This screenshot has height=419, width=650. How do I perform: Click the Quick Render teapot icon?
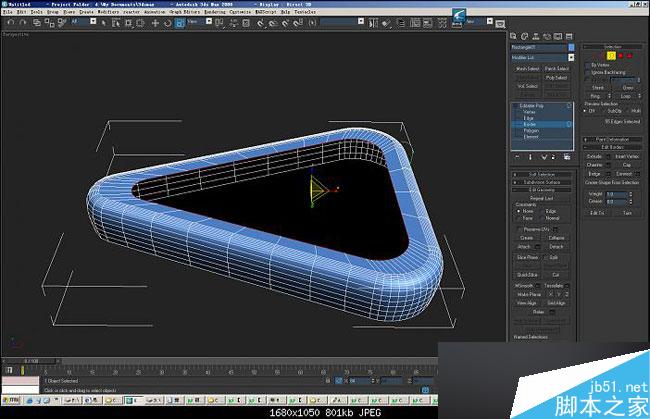[500, 24]
